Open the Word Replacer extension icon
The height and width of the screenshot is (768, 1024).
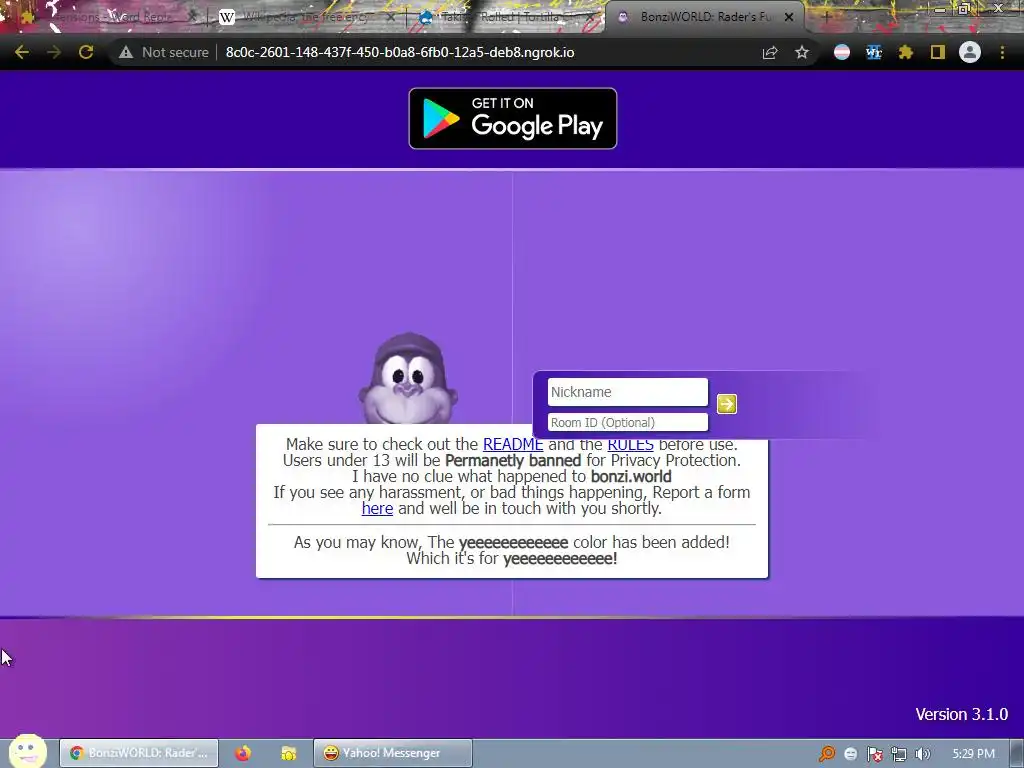pos(874,52)
